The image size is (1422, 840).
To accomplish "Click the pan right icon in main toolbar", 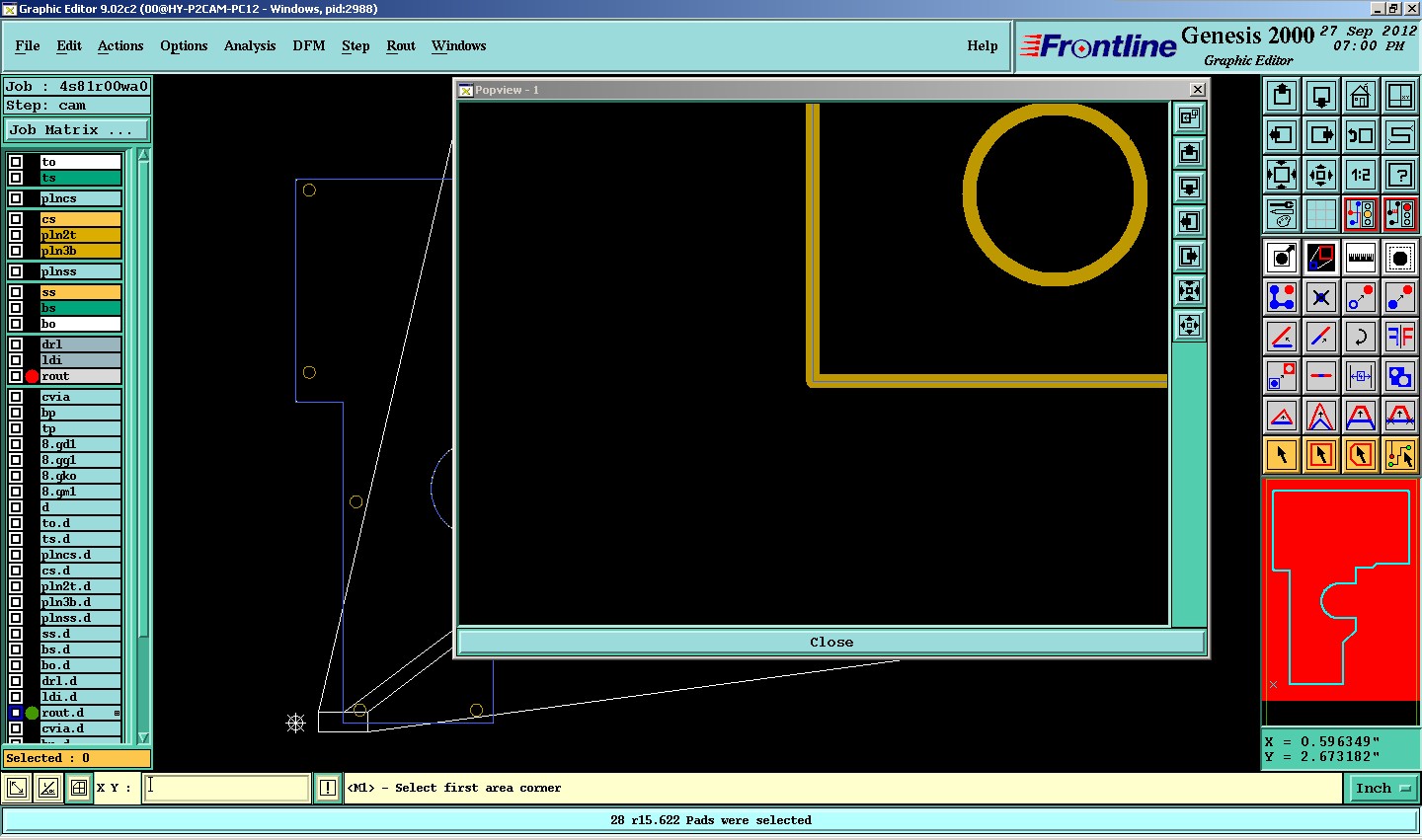I will [1321, 135].
